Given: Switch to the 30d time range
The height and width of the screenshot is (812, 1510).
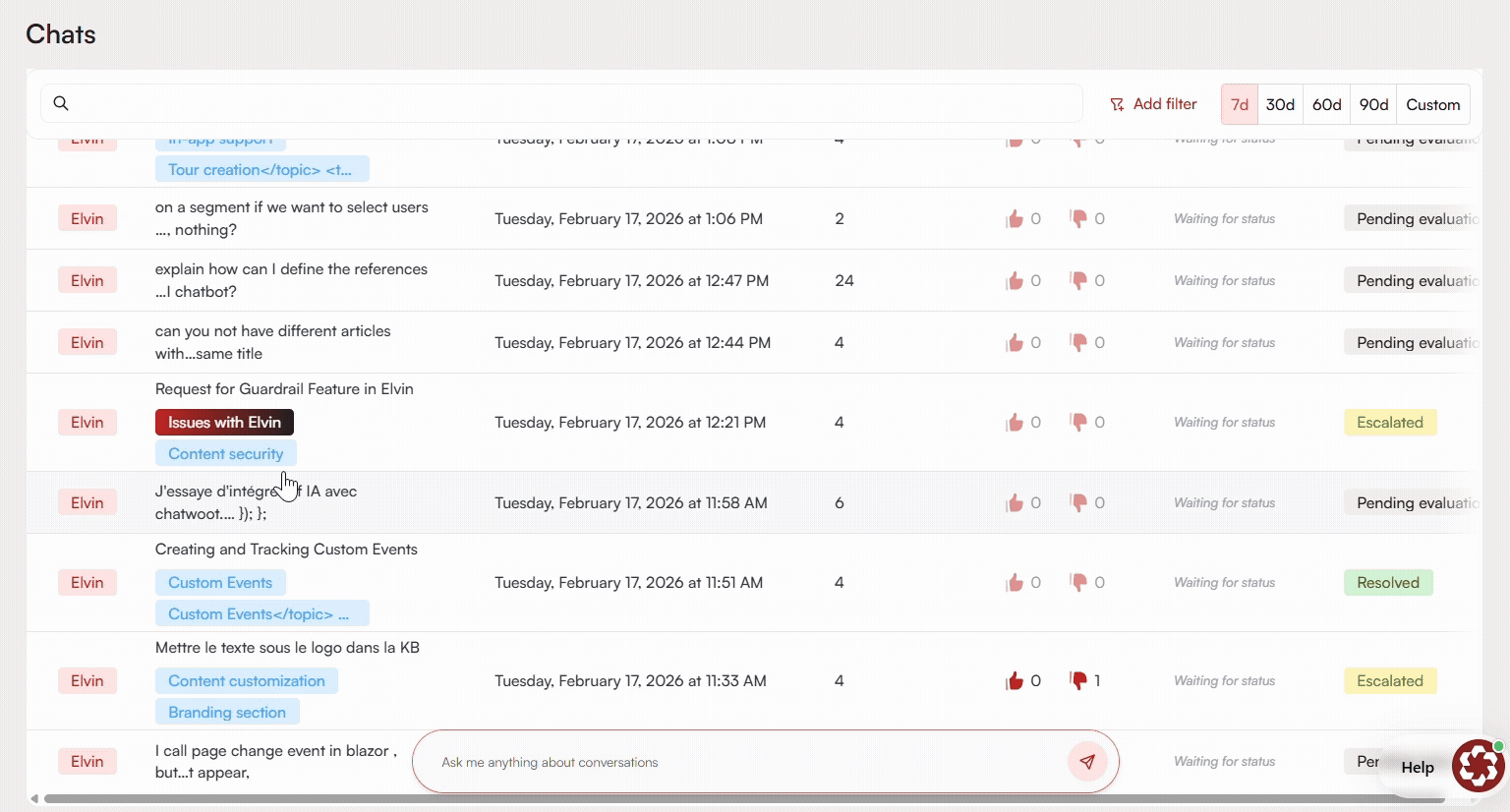Looking at the screenshot, I should pos(1280,104).
